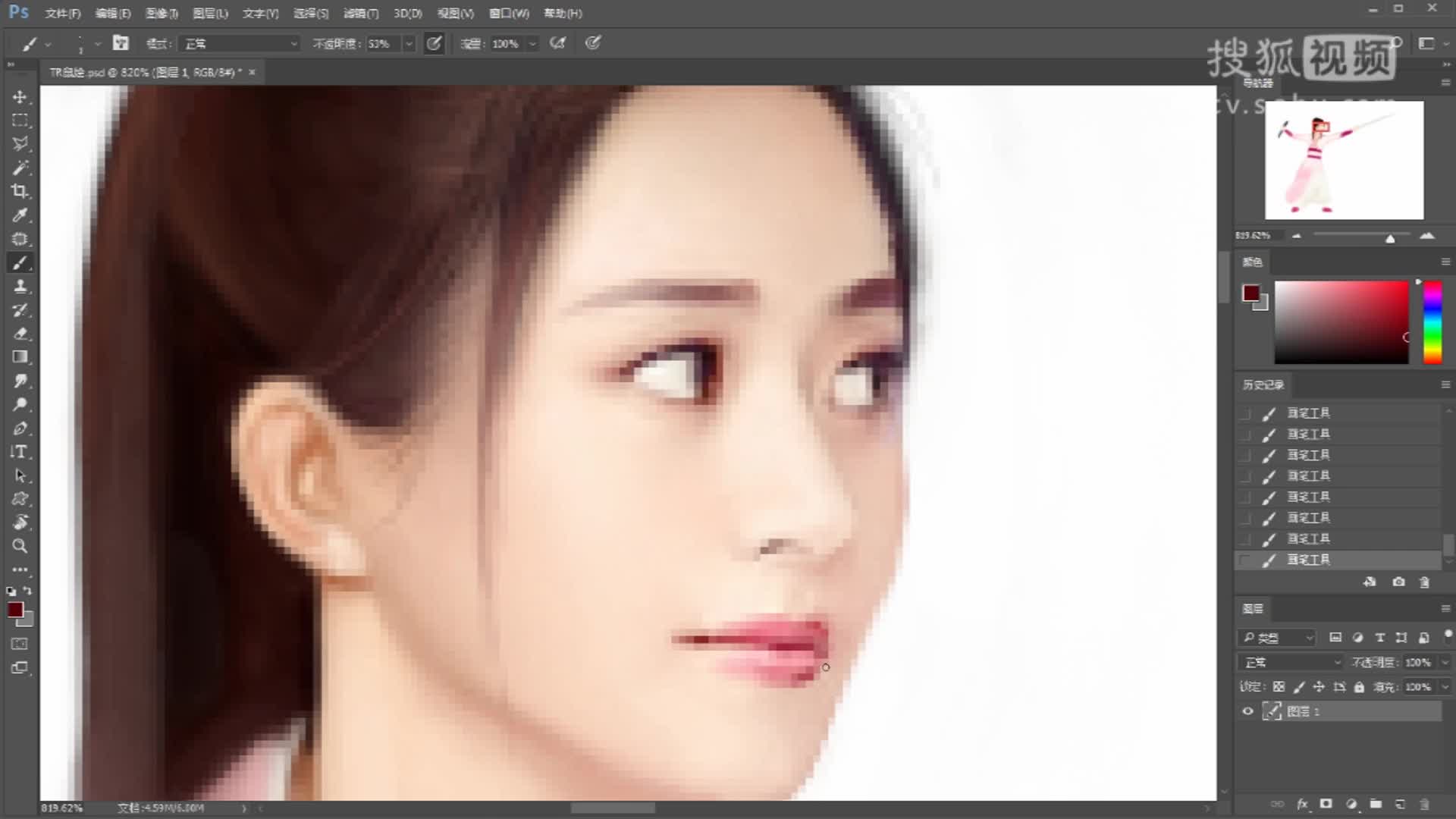Open the Layers panel options menu
The image size is (1456, 819).
[x=1445, y=608]
